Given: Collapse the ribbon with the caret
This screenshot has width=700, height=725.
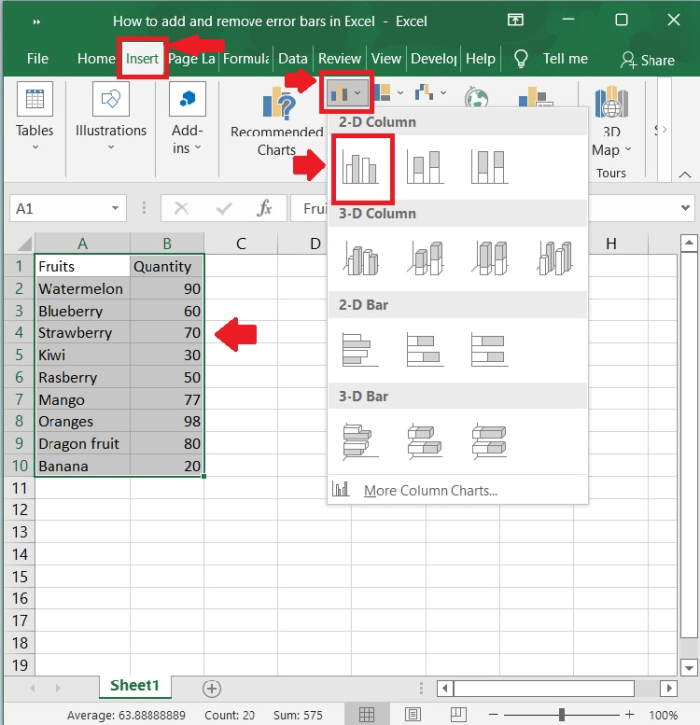Looking at the screenshot, I should click(x=685, y=174).
